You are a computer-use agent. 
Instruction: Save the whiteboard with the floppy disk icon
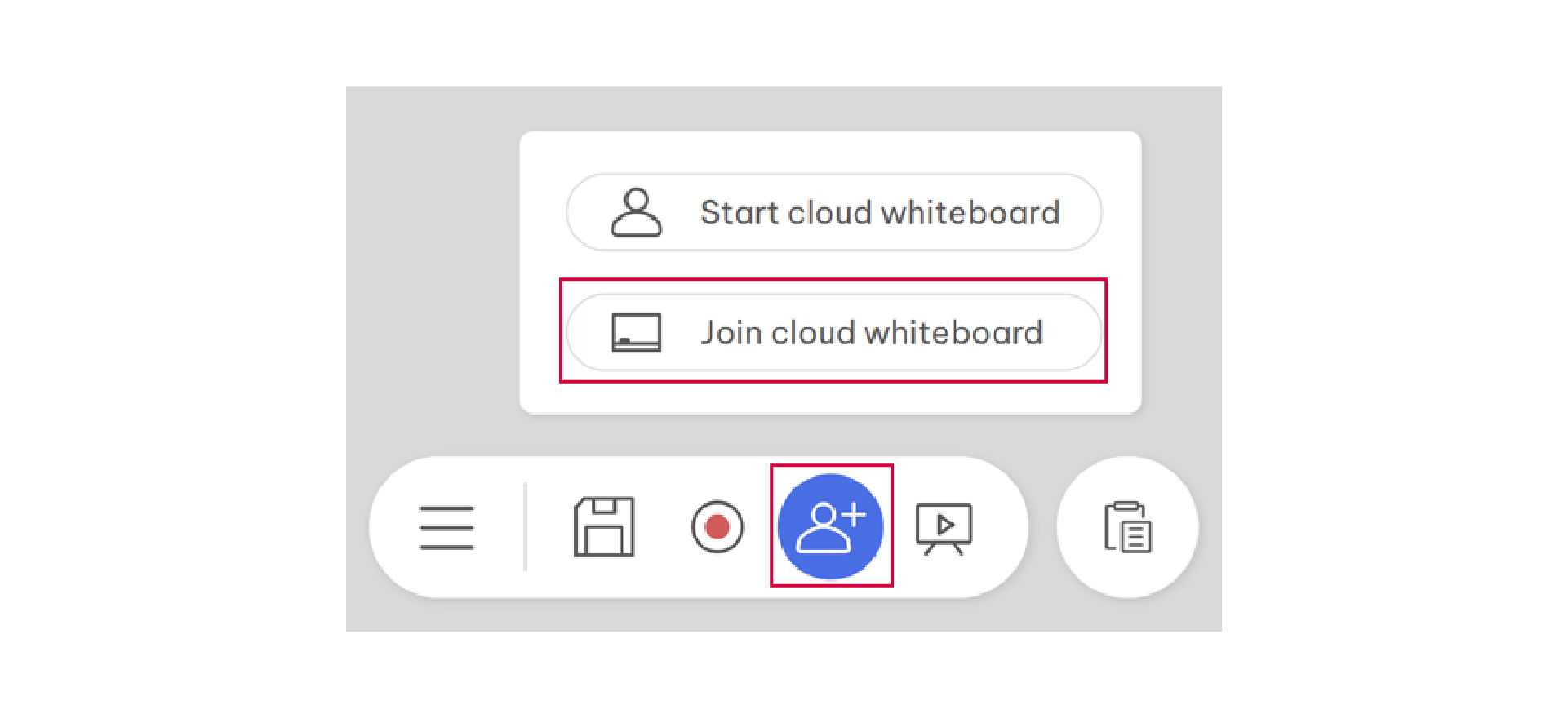[x=604, y=527]
